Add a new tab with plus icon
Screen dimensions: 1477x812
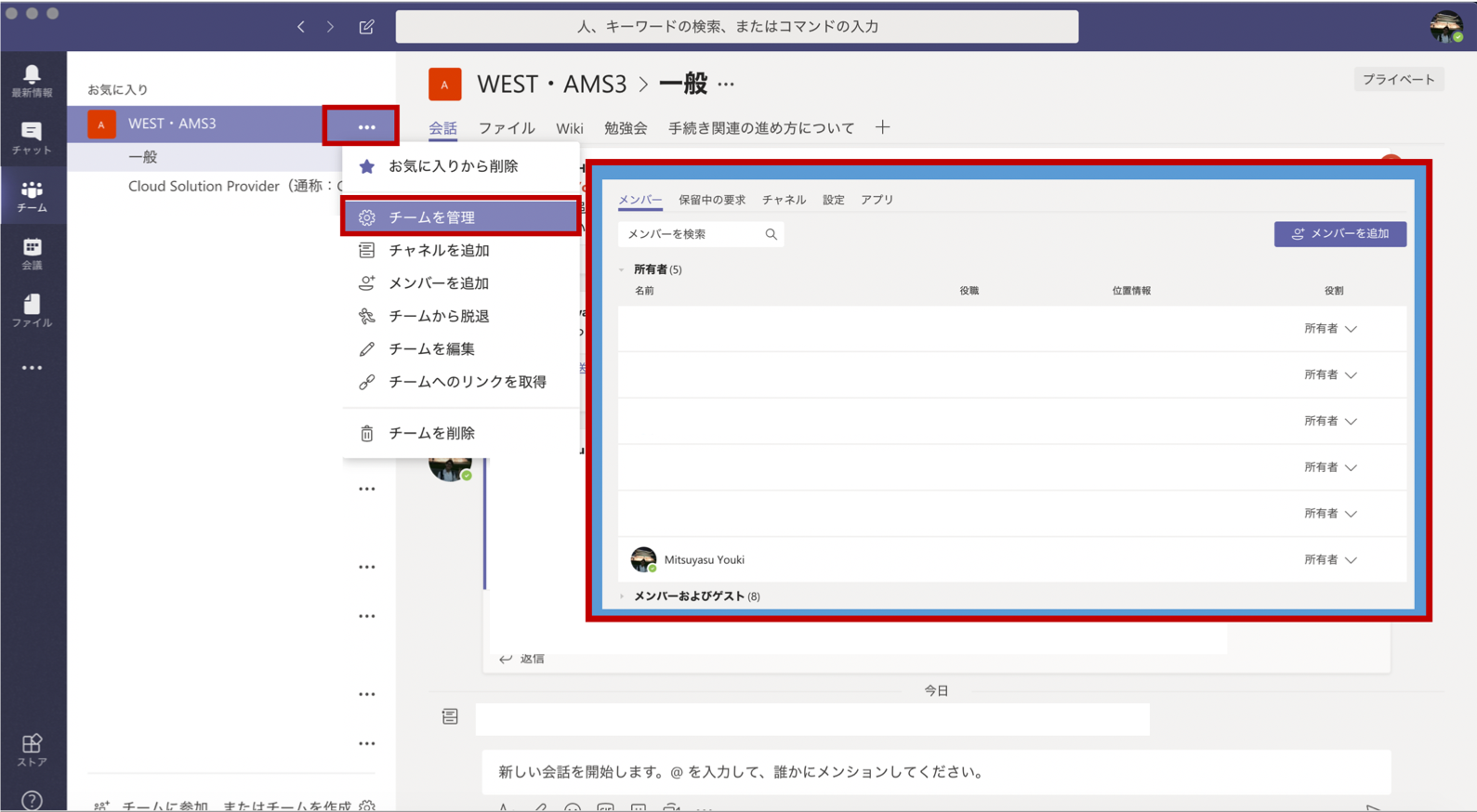(x=882, y=127)
